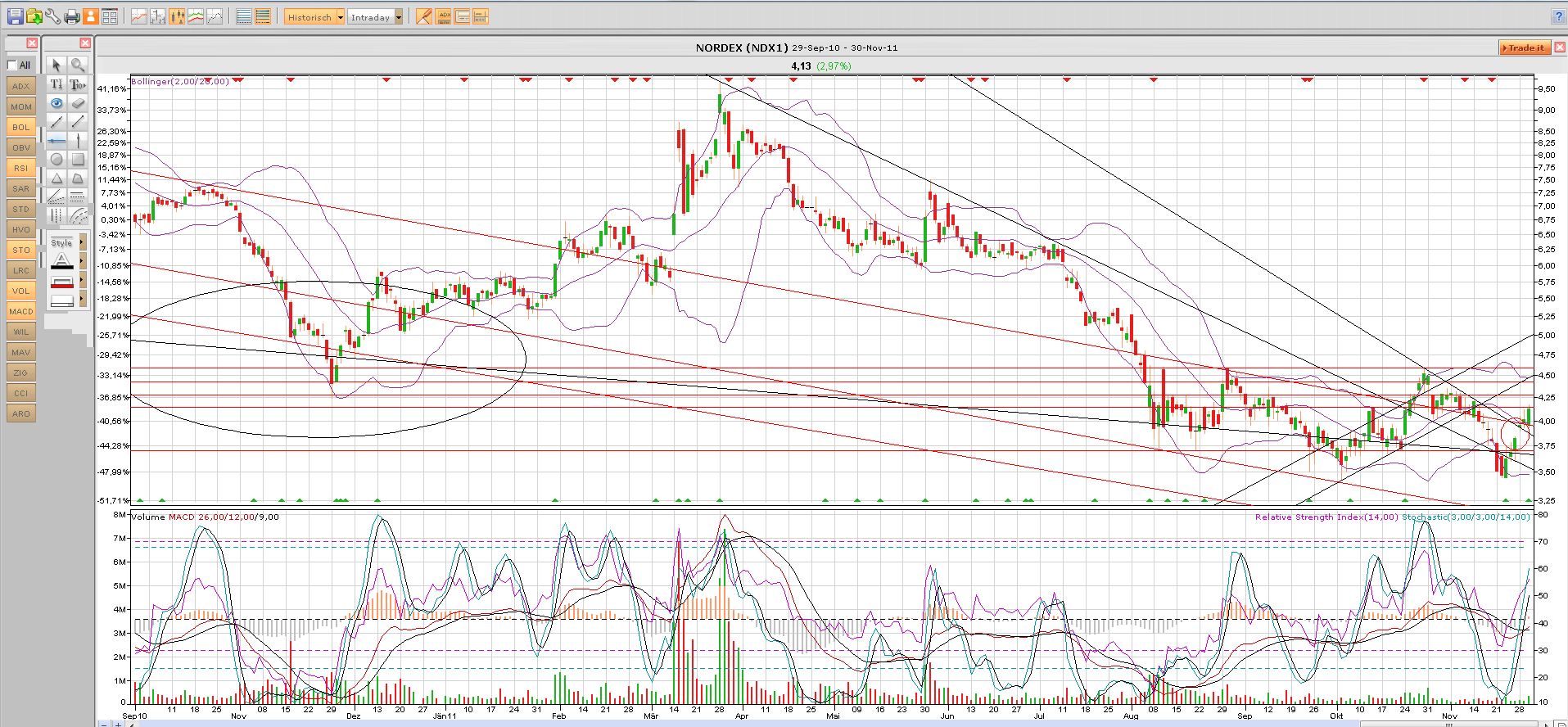Image resolution: width=1568 pixels, height=727 pixels.
Task: Open help with the question mark icon
Action: [x=1558, y=16]
